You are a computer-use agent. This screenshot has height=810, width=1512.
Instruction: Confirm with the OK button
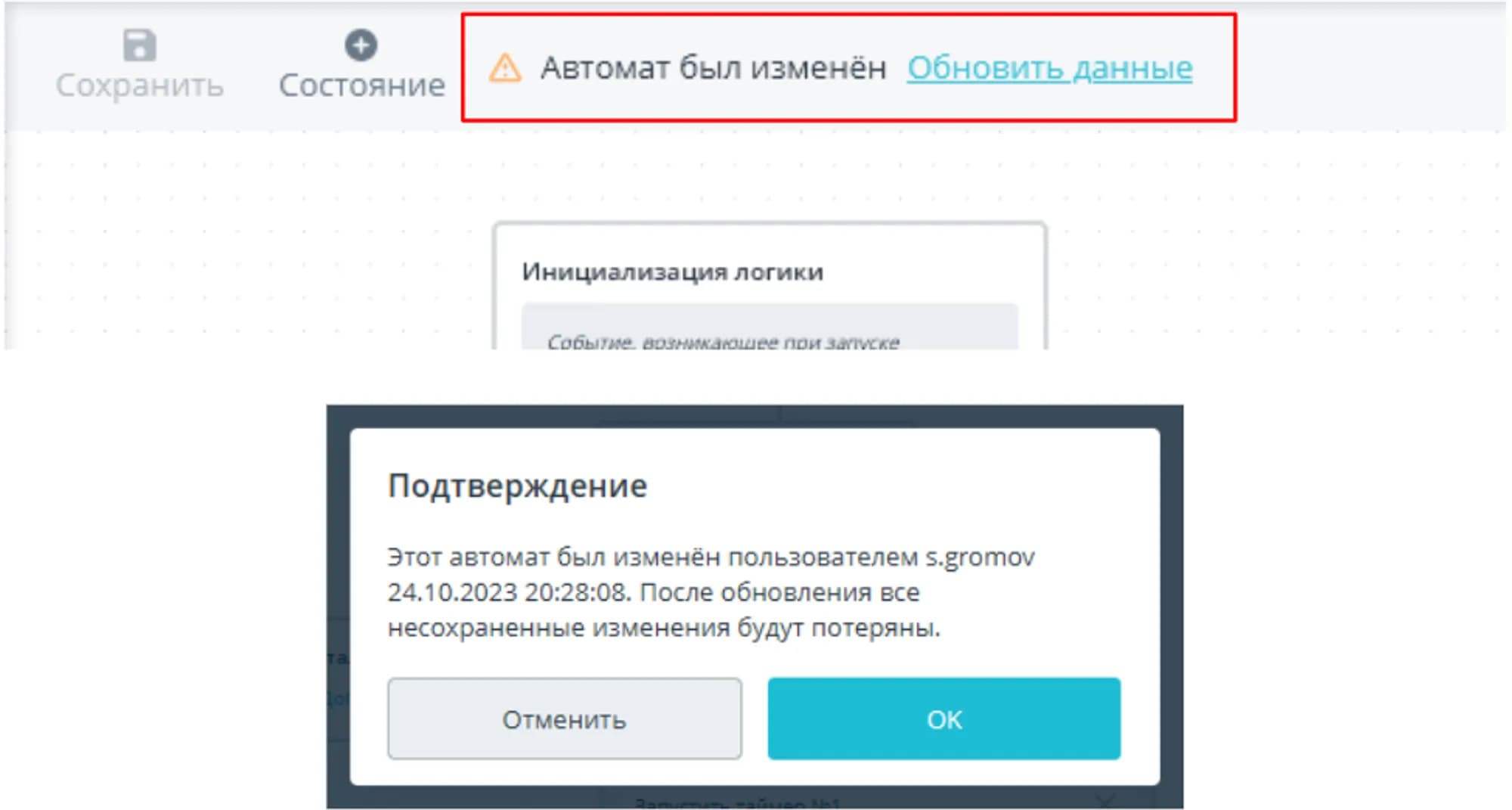coord(943,718)
